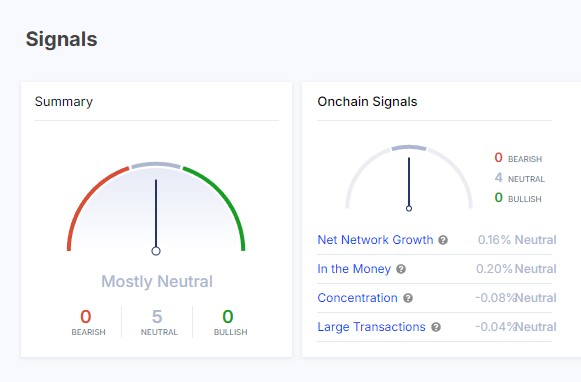Open the Concentration signal link
This screenshot has height=382, width=581.
(x=357, y=298)
